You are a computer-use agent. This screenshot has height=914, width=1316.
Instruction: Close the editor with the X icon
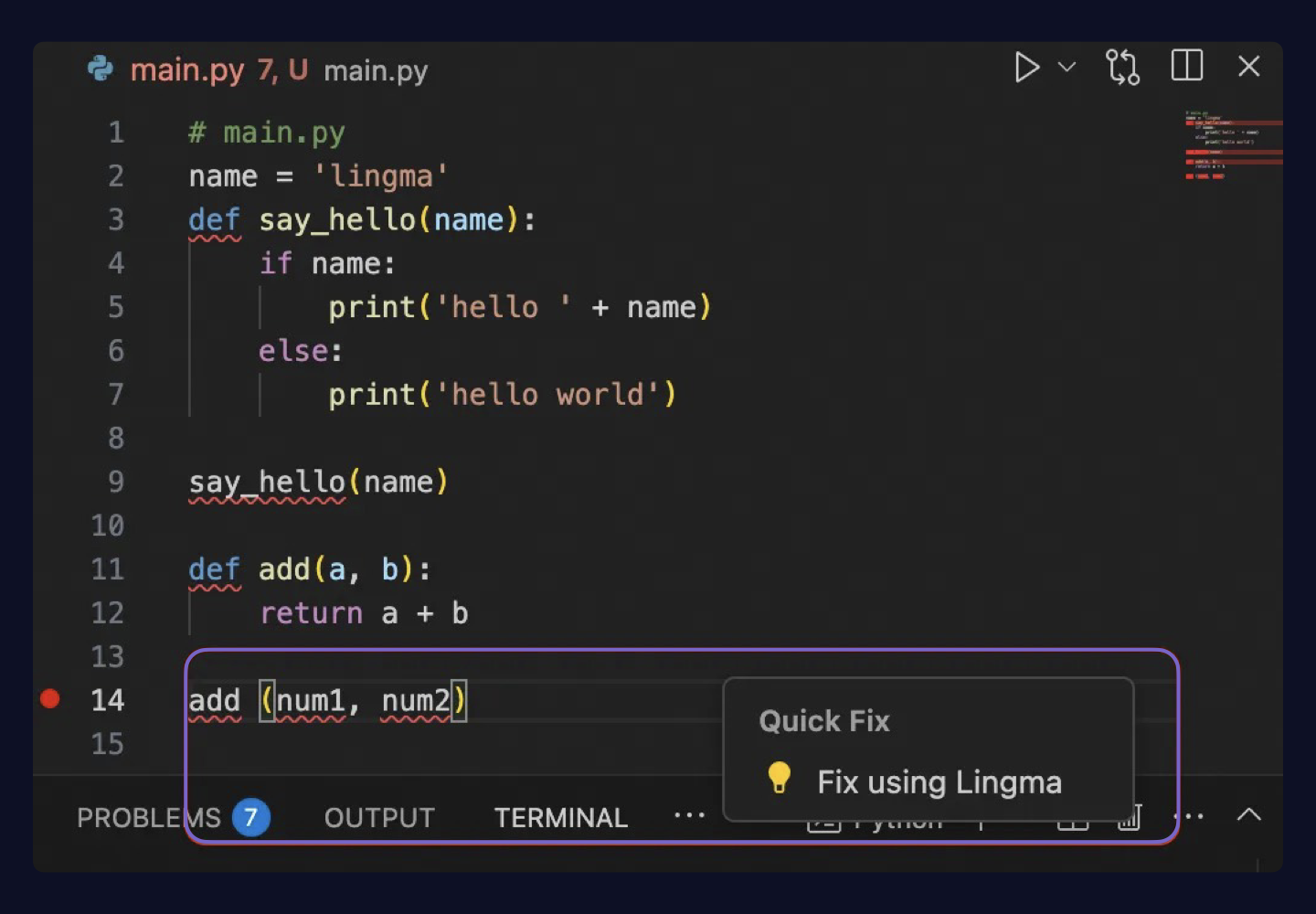point(1248,67)
